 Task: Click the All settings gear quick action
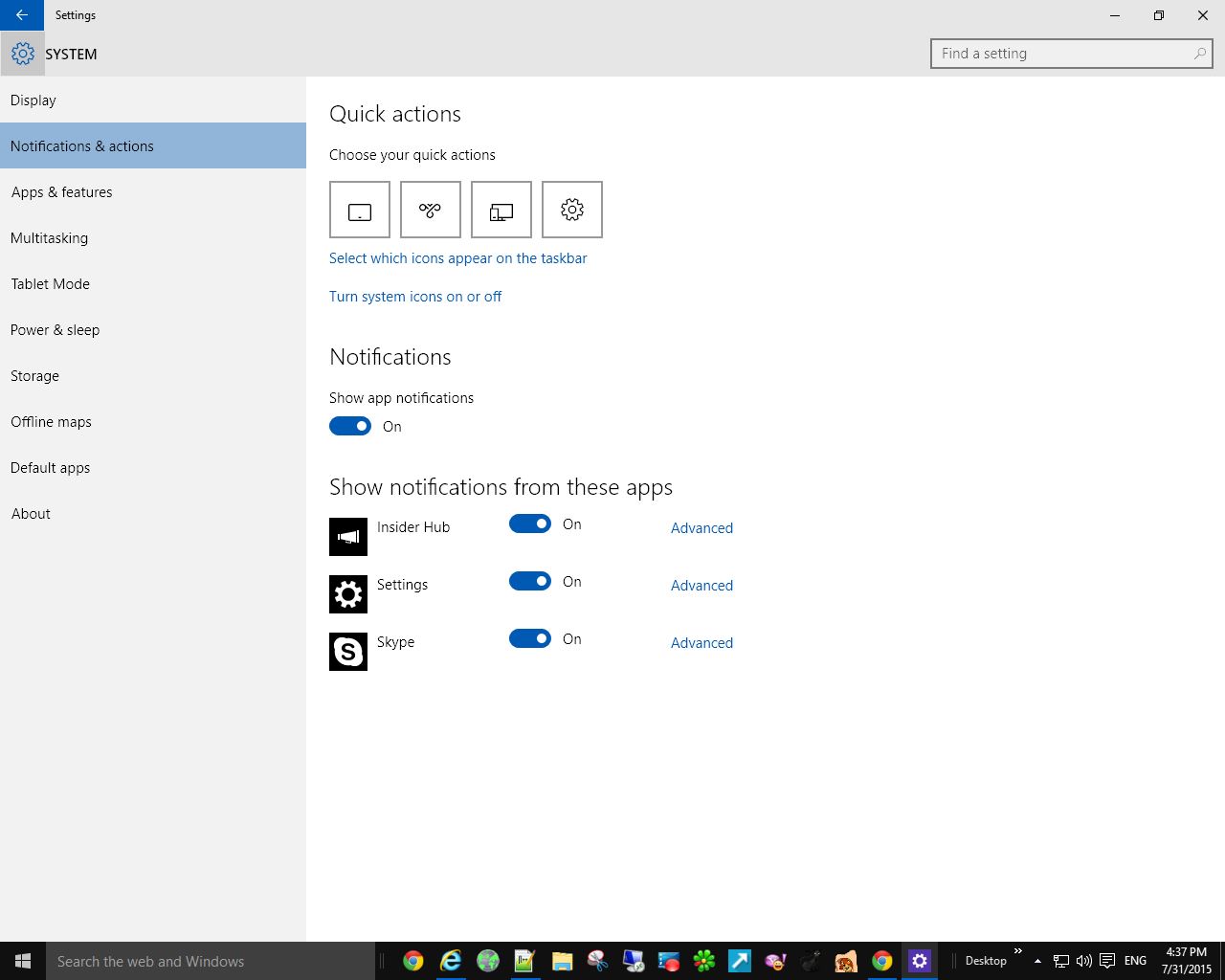(572, 210)
